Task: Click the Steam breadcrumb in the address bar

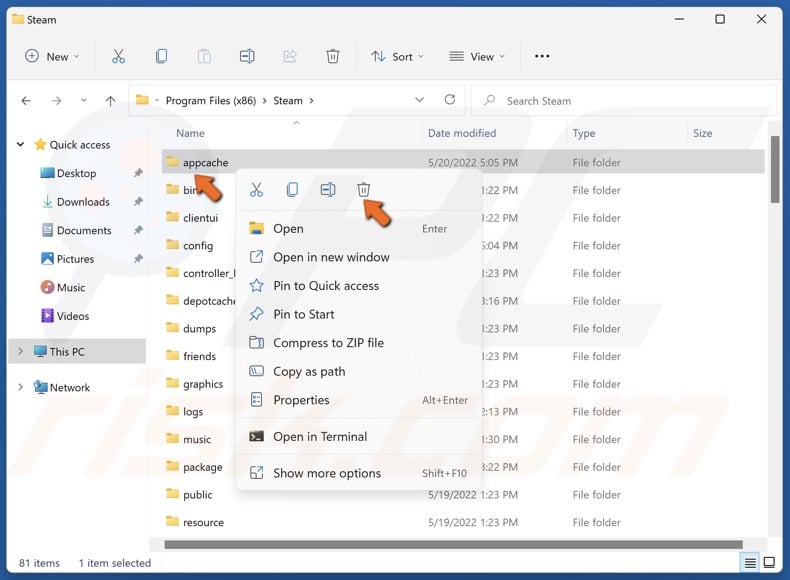Action: point(288,101)
